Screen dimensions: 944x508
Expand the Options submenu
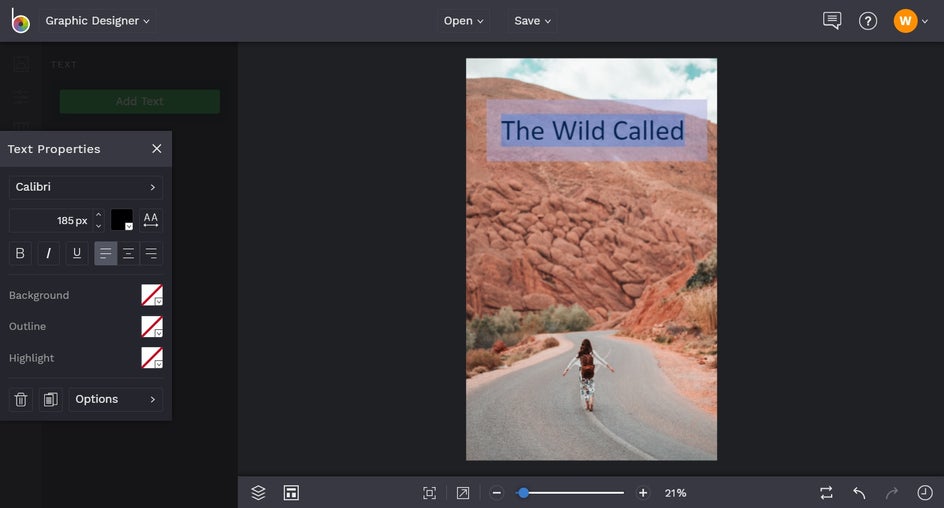(116, 399)
